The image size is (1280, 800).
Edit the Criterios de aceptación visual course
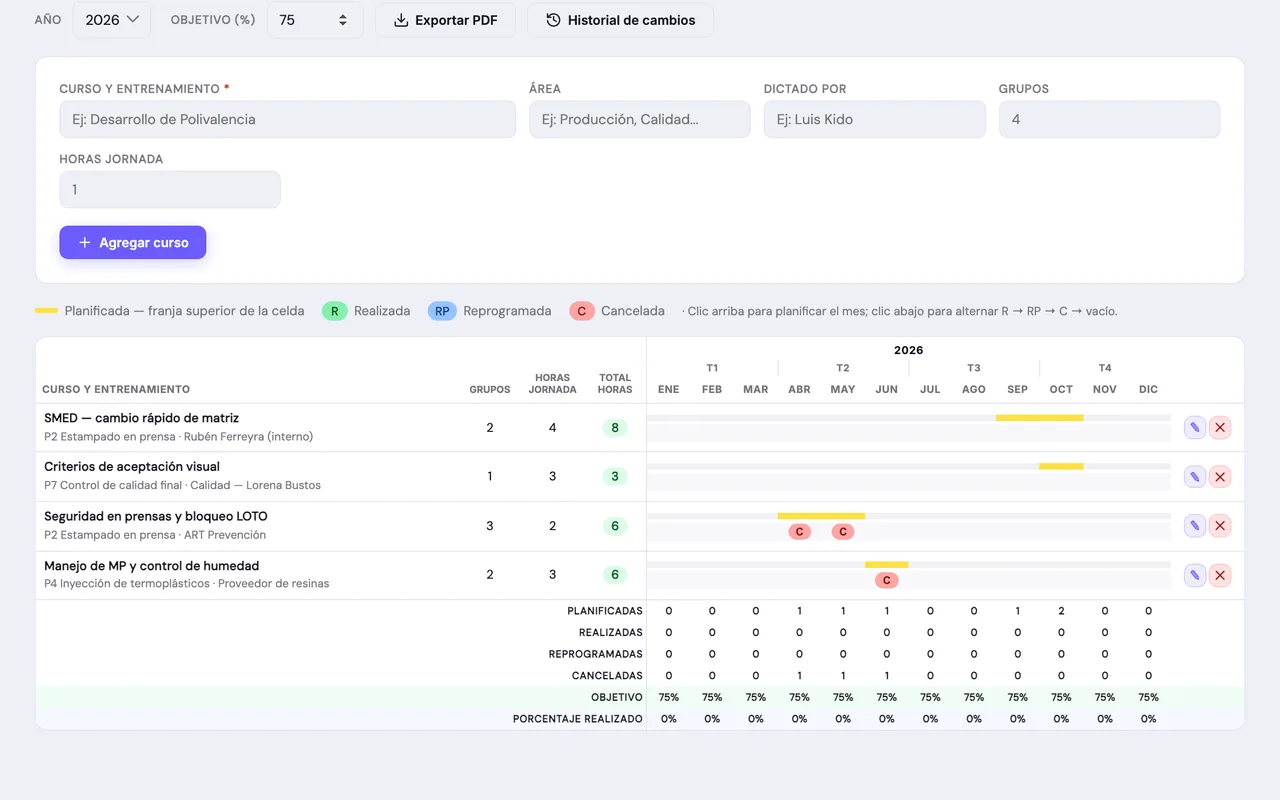click(1195, 477)
